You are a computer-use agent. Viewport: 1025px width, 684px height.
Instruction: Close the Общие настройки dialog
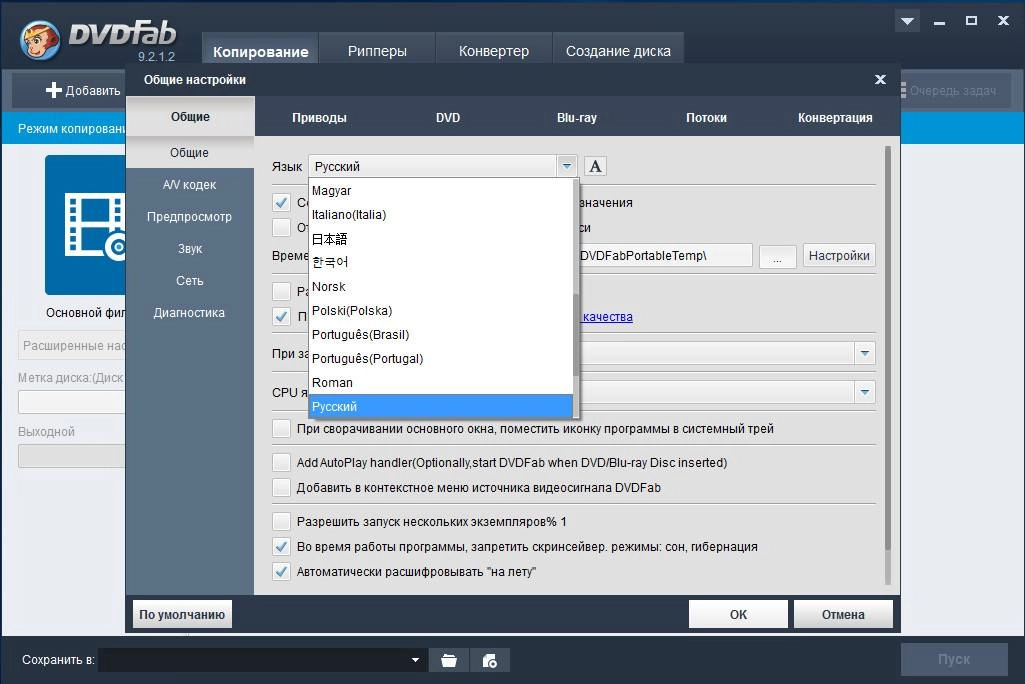tap(881, 79)
